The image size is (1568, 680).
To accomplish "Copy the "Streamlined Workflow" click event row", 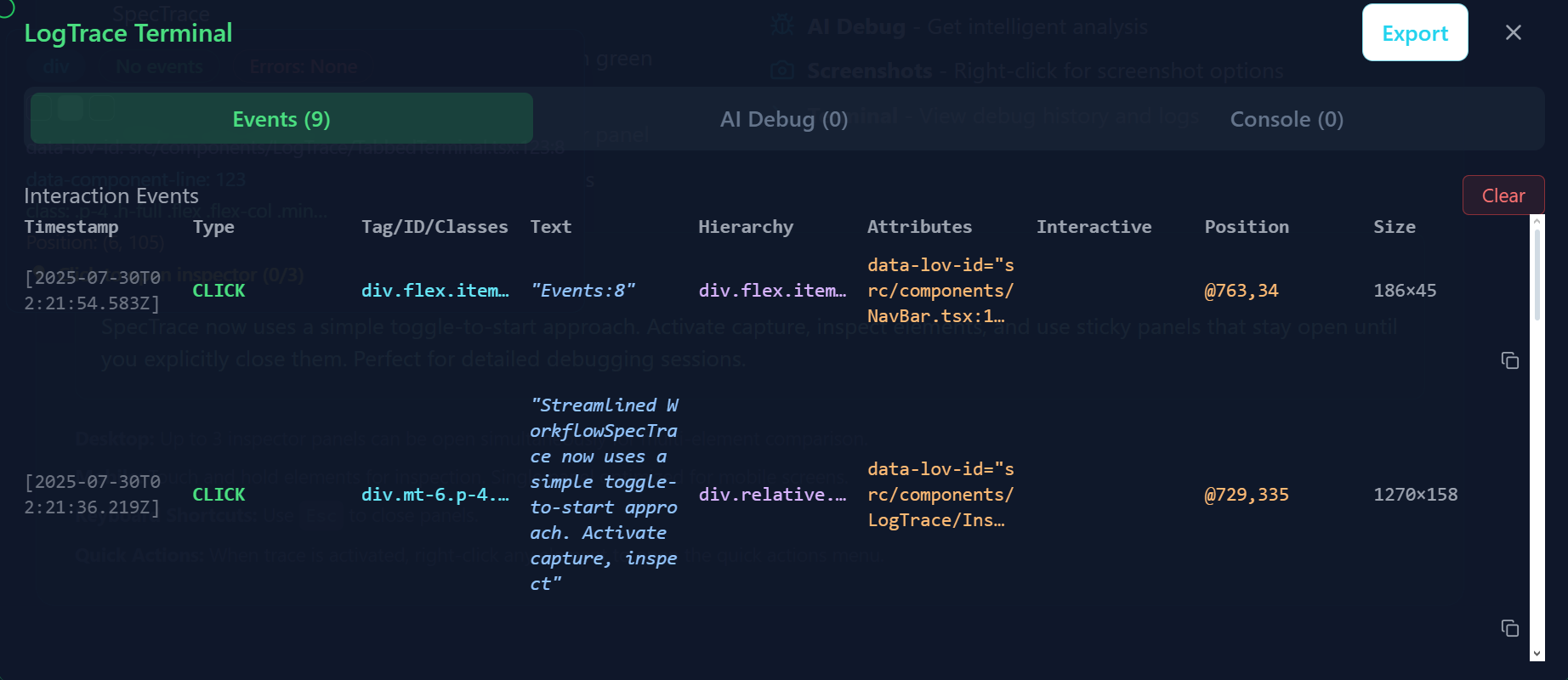I will (x=1510, y=628).
